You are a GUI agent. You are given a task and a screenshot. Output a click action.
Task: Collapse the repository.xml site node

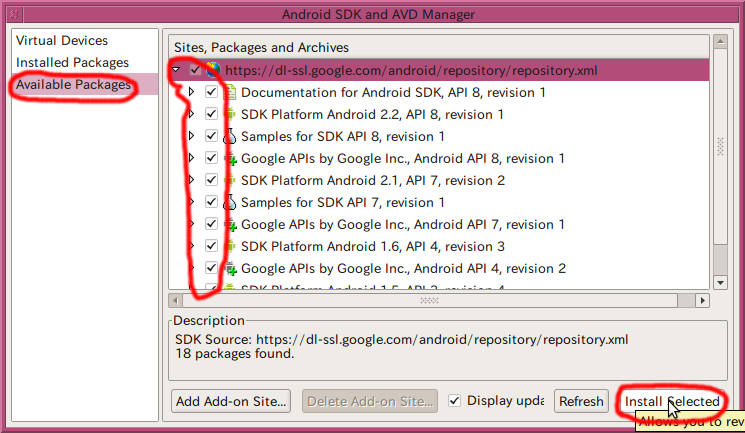(x=176, y=70)
